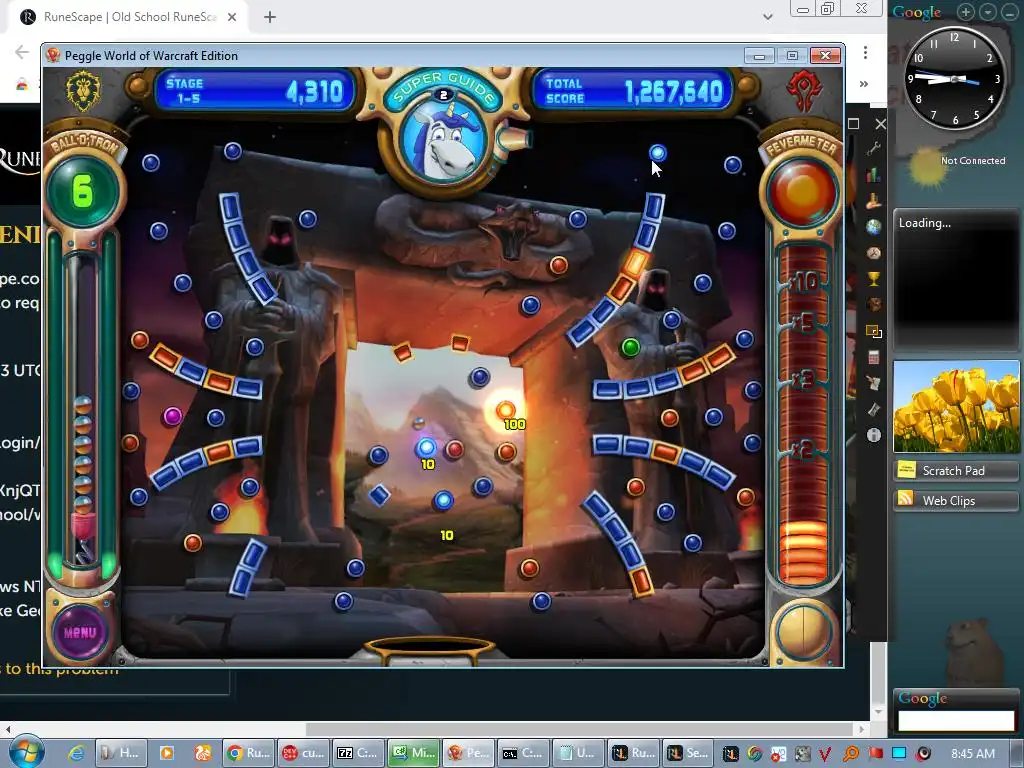Click the analog clock gadget
This screenshot has width=1024, height=768.
[954, 78]
